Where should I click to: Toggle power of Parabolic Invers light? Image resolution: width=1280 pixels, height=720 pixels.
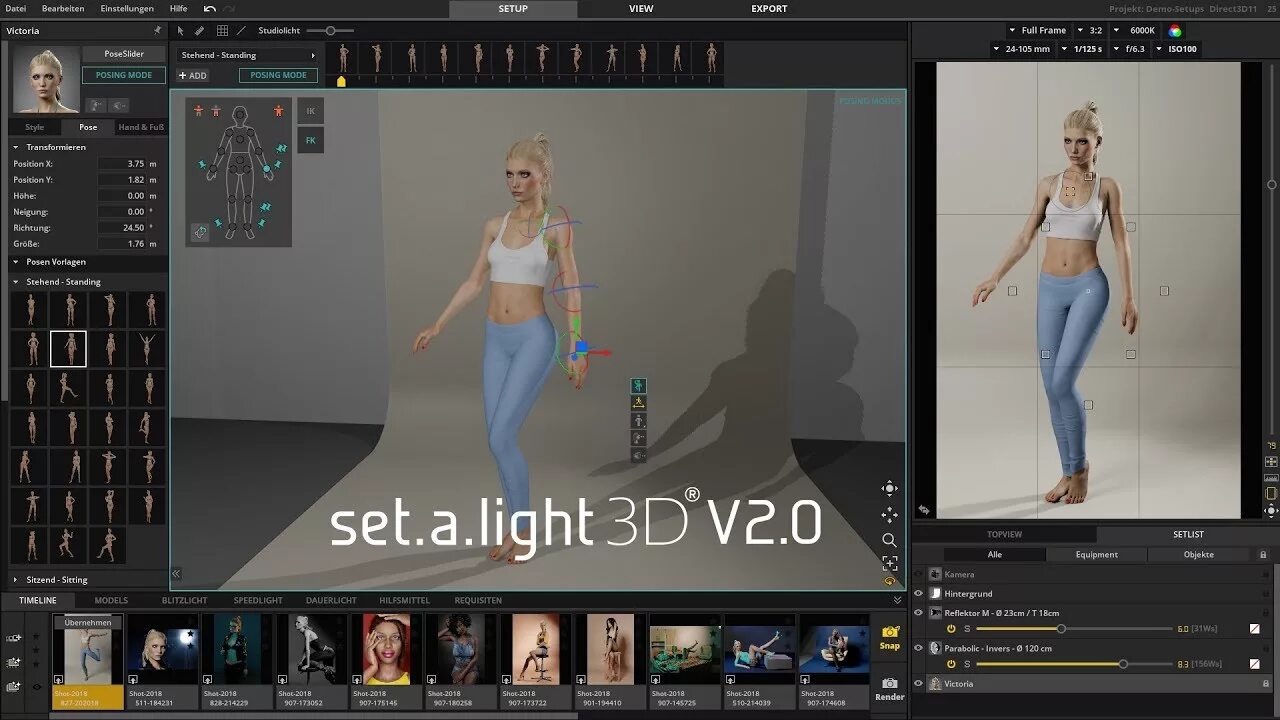pyautogui.click(x=951, y=664)
